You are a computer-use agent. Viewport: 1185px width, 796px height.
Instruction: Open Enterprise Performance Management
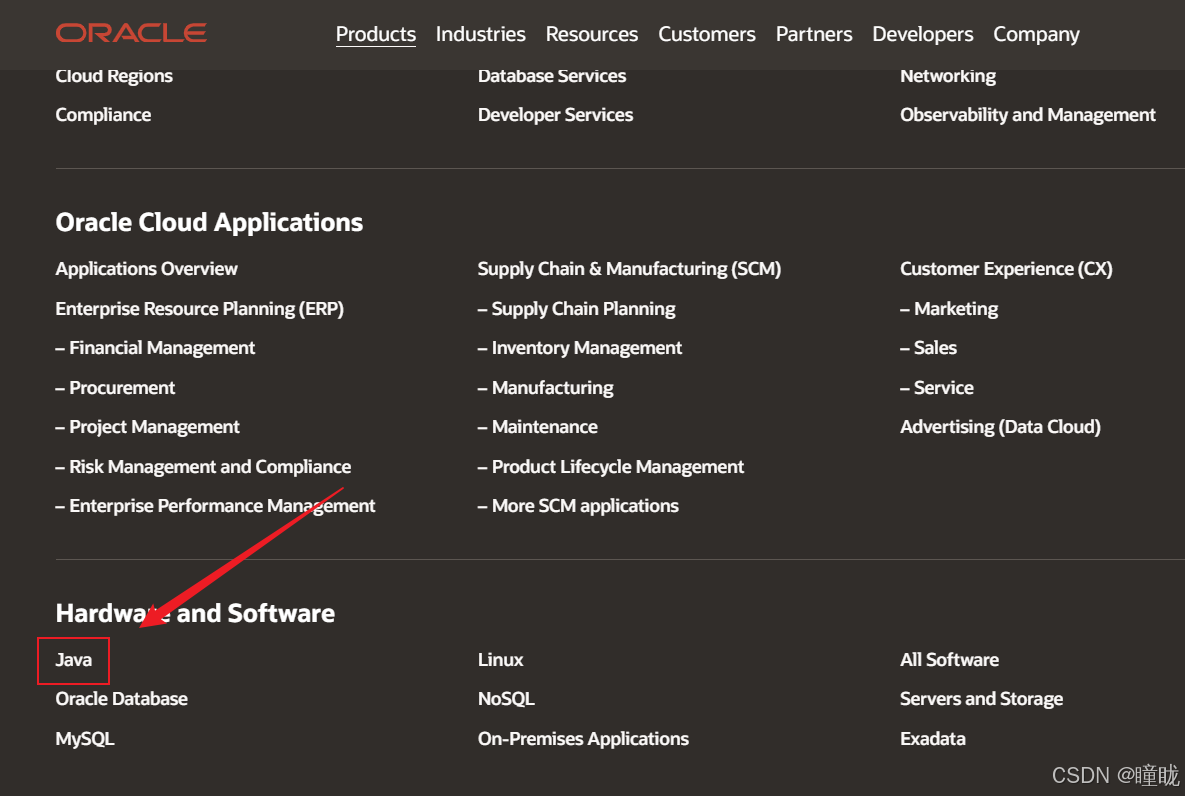(215, 506)
